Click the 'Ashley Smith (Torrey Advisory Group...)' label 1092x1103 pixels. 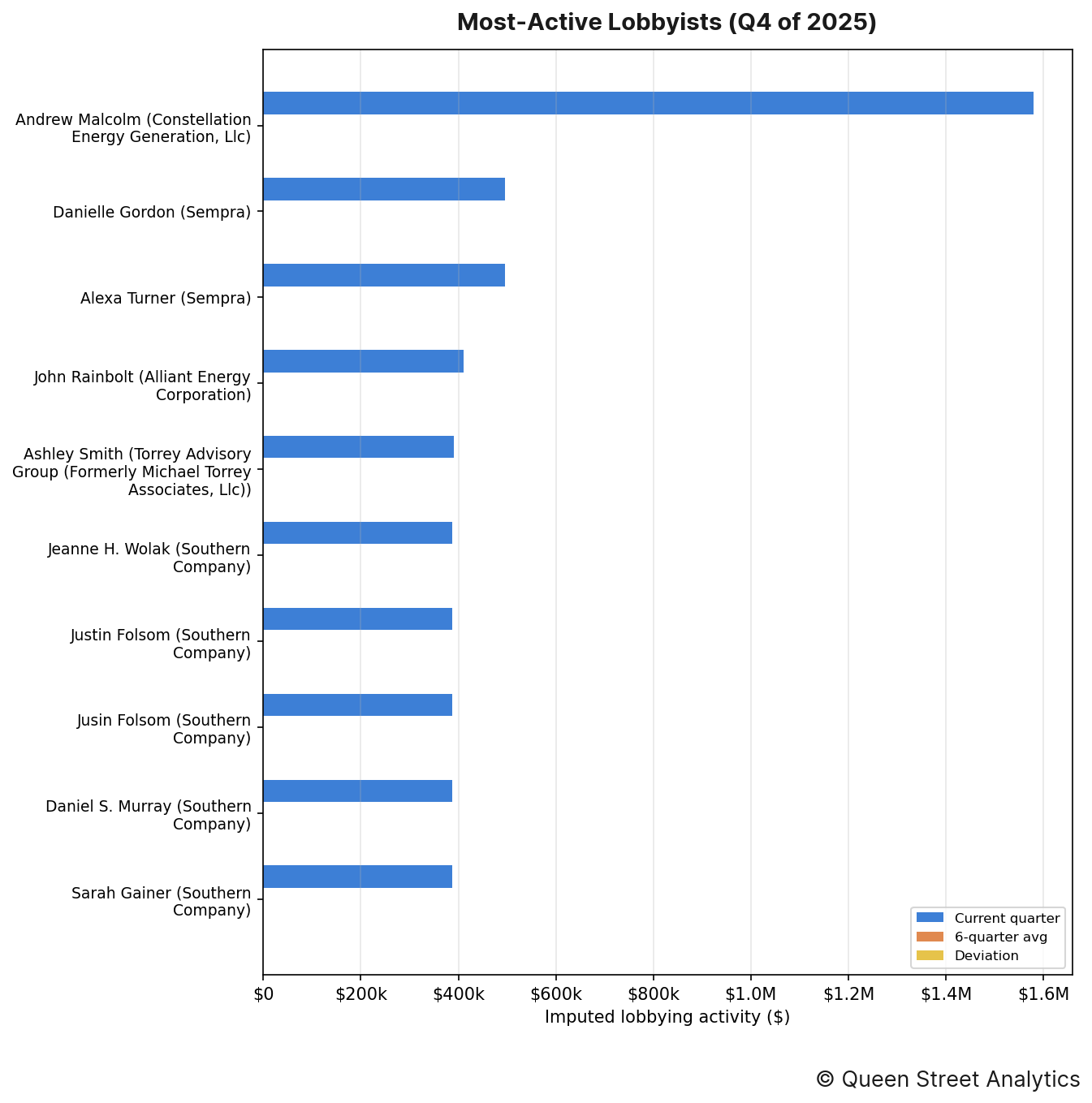tap(132, 472)
